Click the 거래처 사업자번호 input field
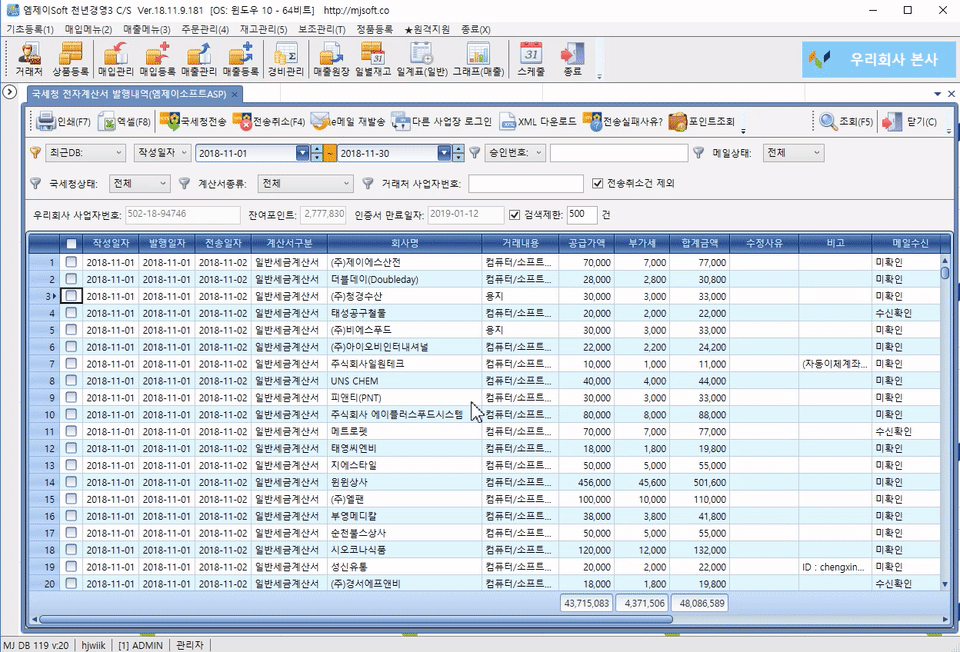Screen dimensions: 960x652 click(x=525, y=183)
